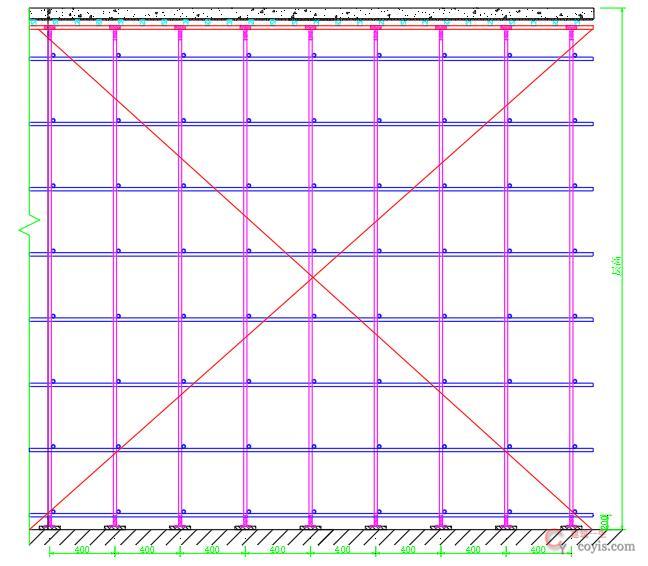Viewport: 648px width, 566px height.
Task: Select the leftmost 400 dimension label
Action: (82, 550)
